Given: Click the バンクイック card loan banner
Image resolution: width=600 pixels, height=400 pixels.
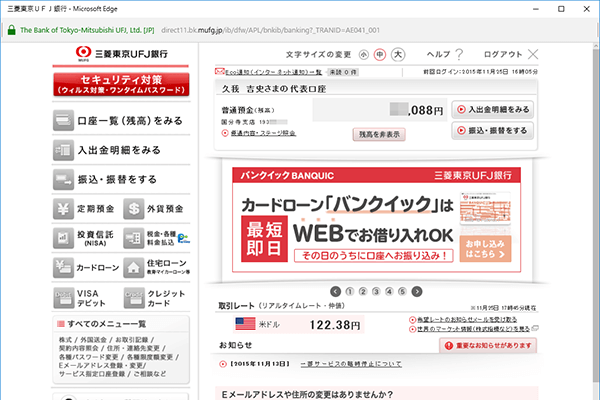Looking at the screenshot, I should tap(377, 219).
